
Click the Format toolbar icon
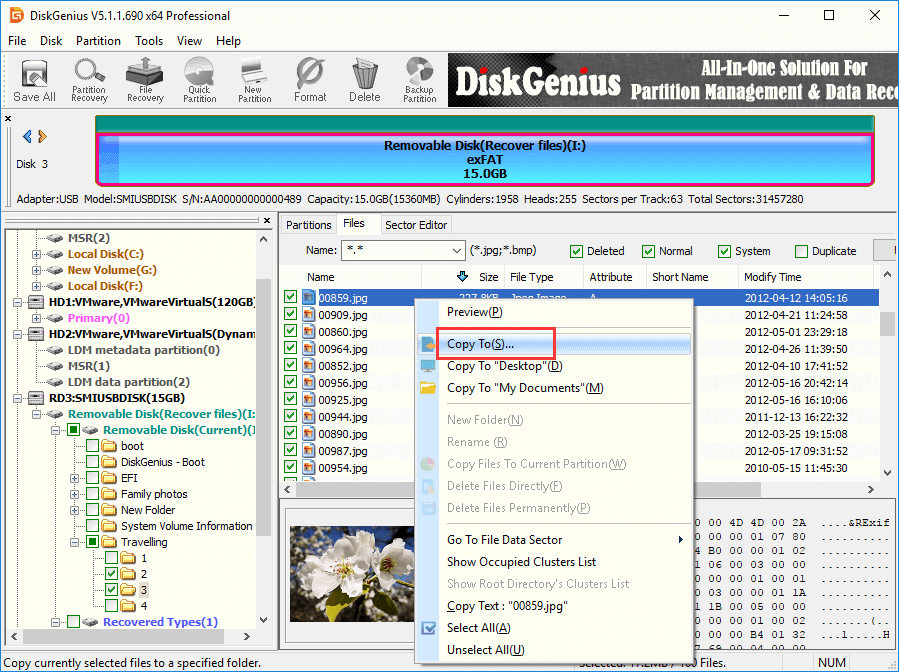(310, 81)
